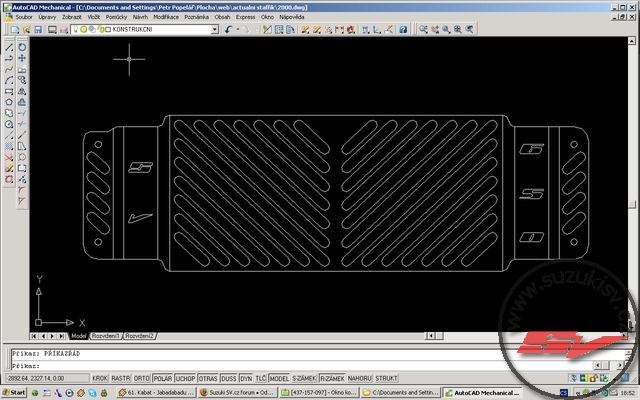Toggle ORTO orthogonal mode
Image resolution: width=640 pixels, height=400 pixels.
pos(142,378)
